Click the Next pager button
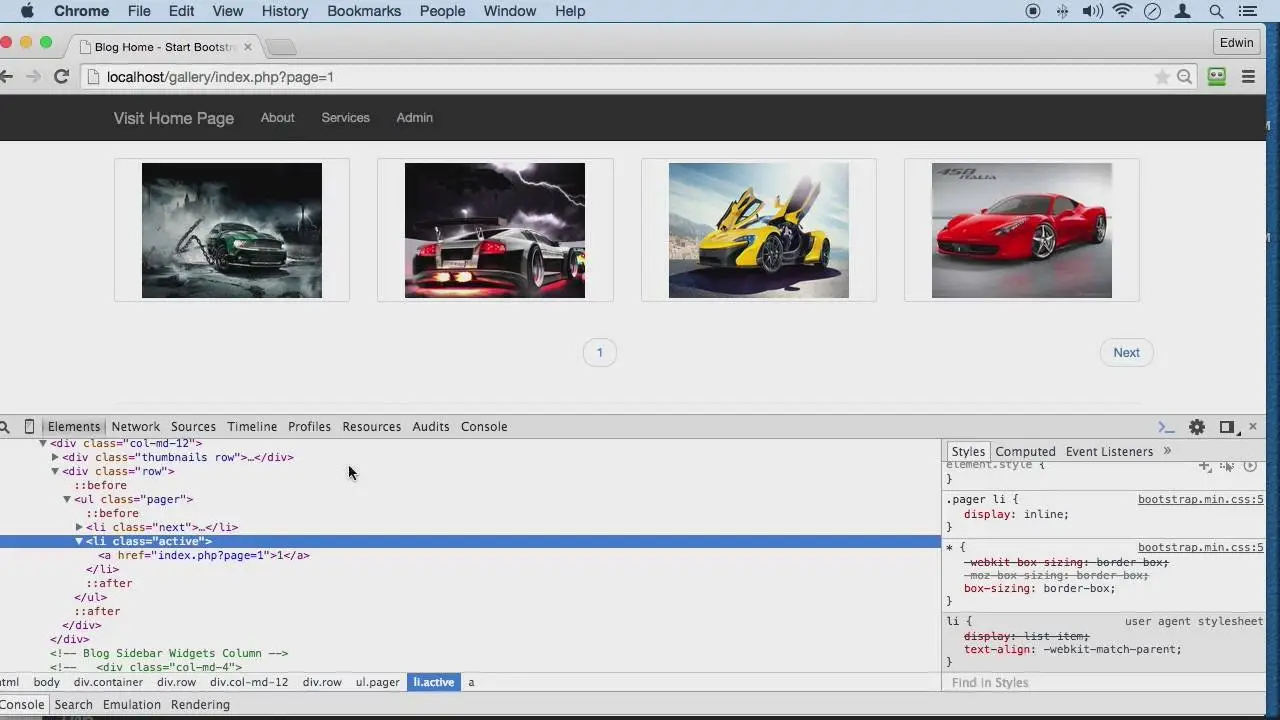1280x720 pixels. [x=1126, y=352]
